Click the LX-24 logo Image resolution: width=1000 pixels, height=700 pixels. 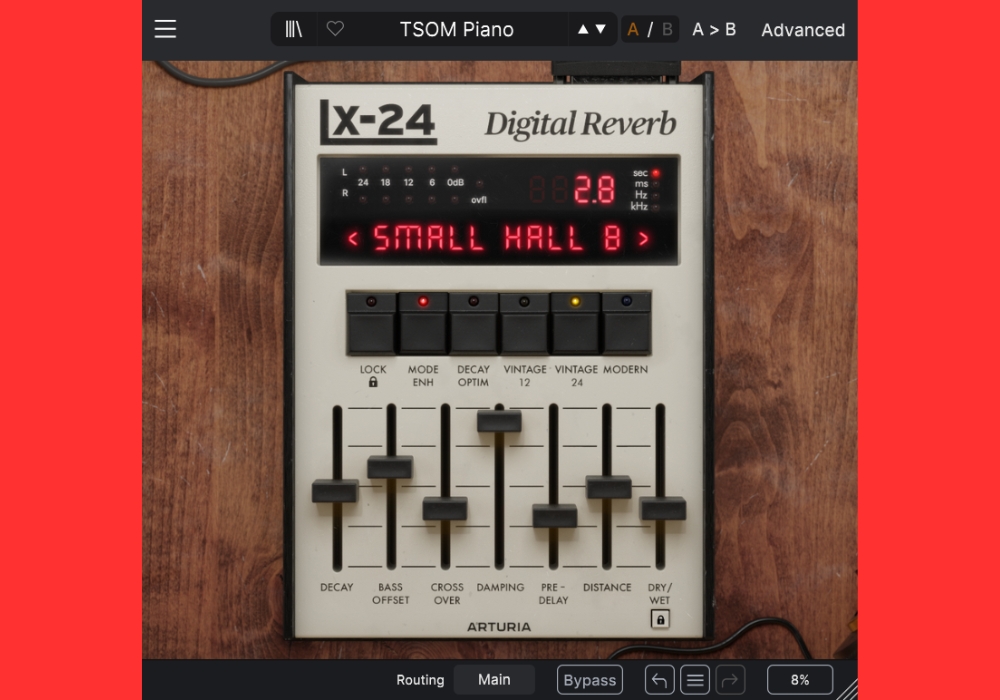[x=378, y=122]
